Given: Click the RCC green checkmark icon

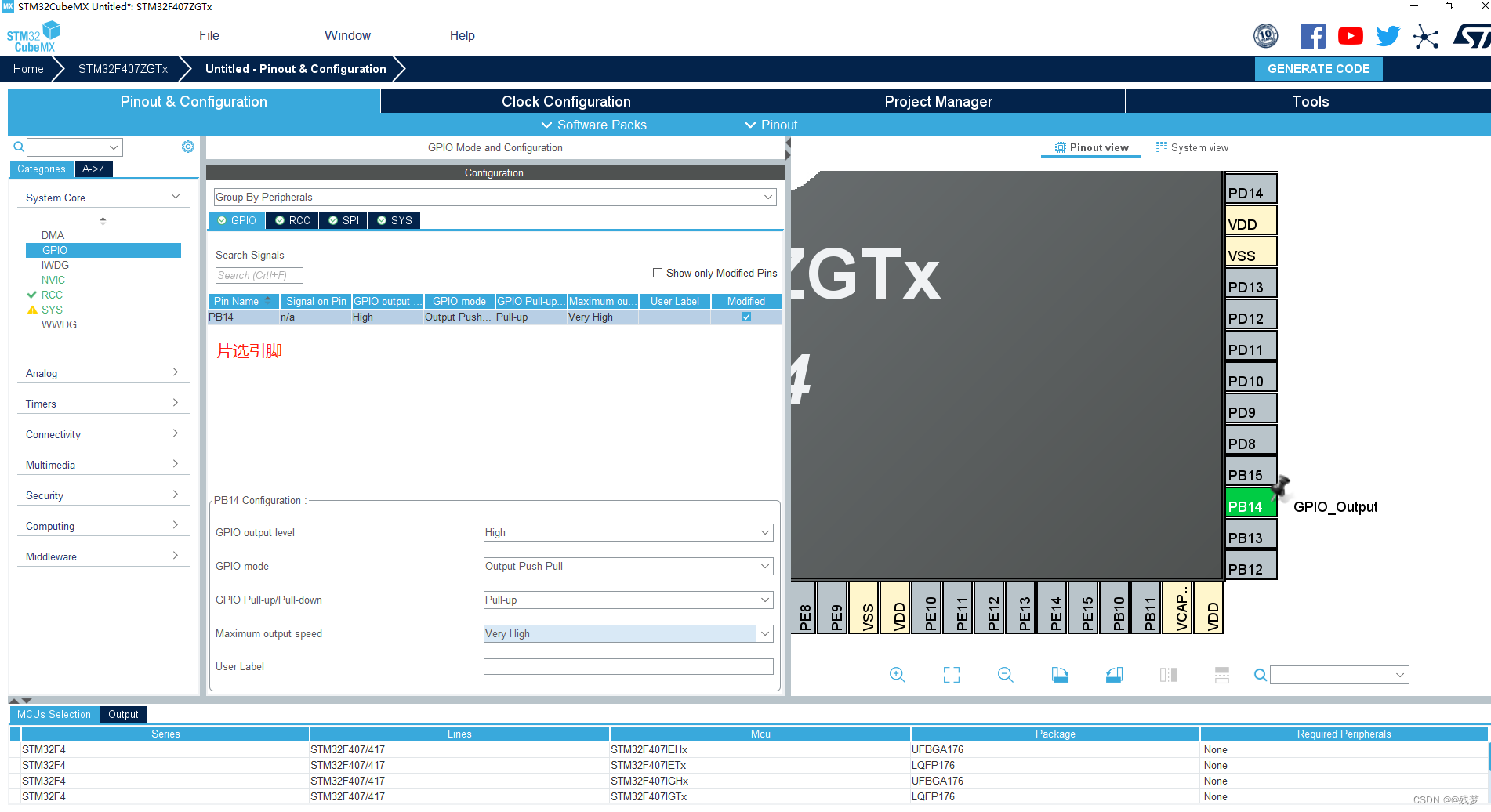Looking at the screenshot, I should [32, 295].
